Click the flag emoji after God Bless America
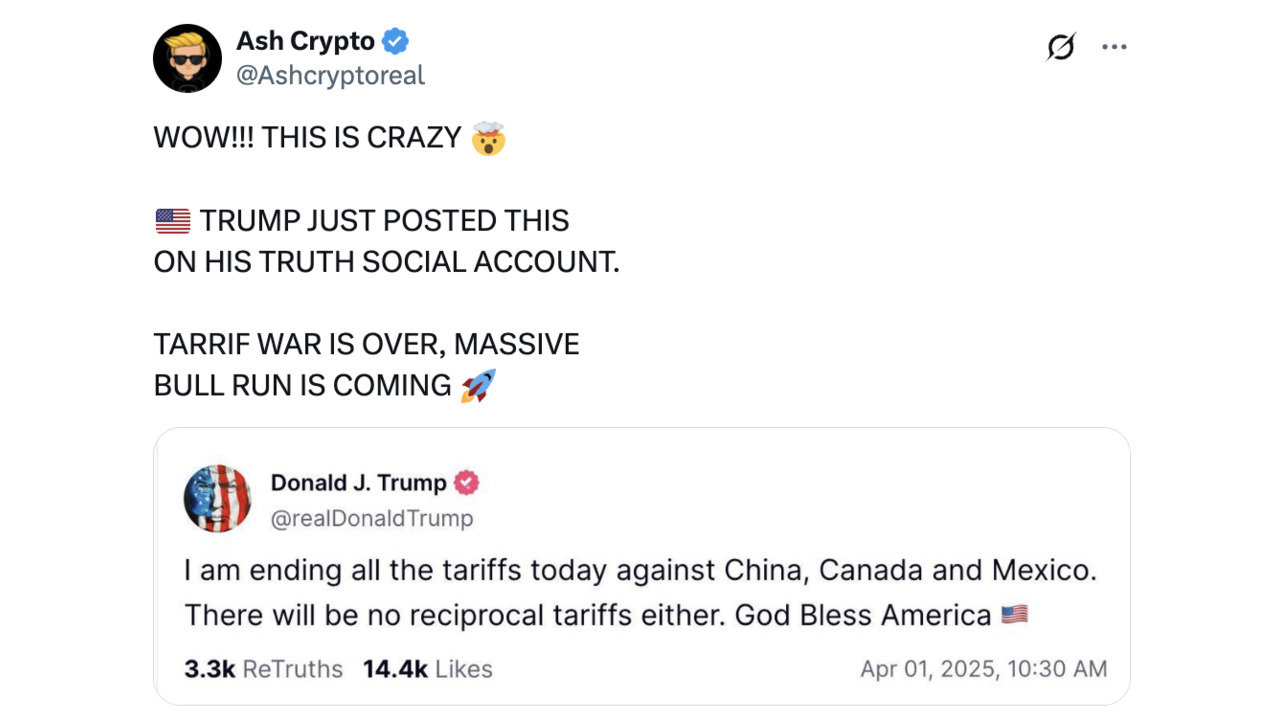This screenshot has height=720, width=1280. click(x=1014, y=614)
